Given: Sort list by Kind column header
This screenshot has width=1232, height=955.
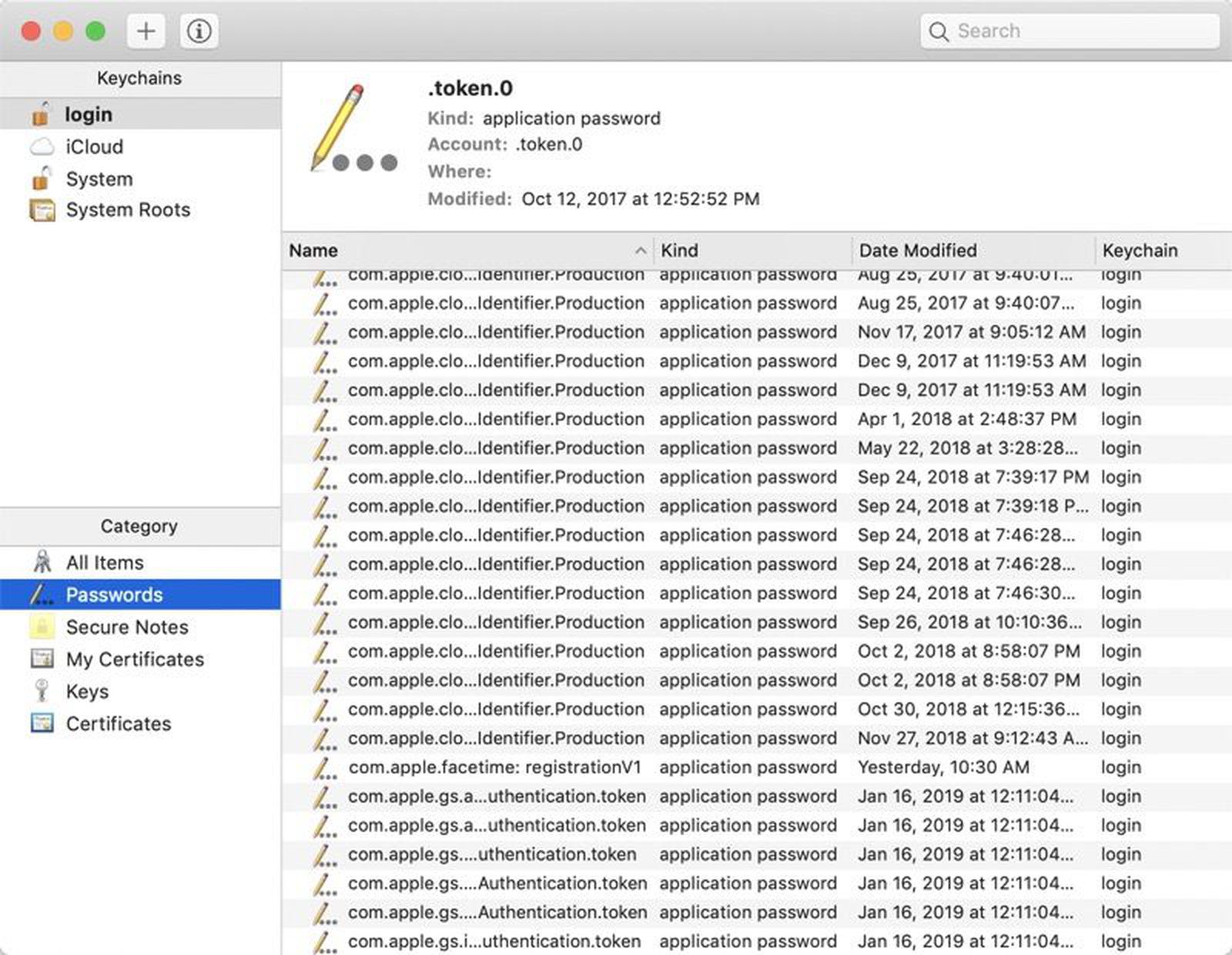Looking at the screenshot, I should (x=679, y=251).
